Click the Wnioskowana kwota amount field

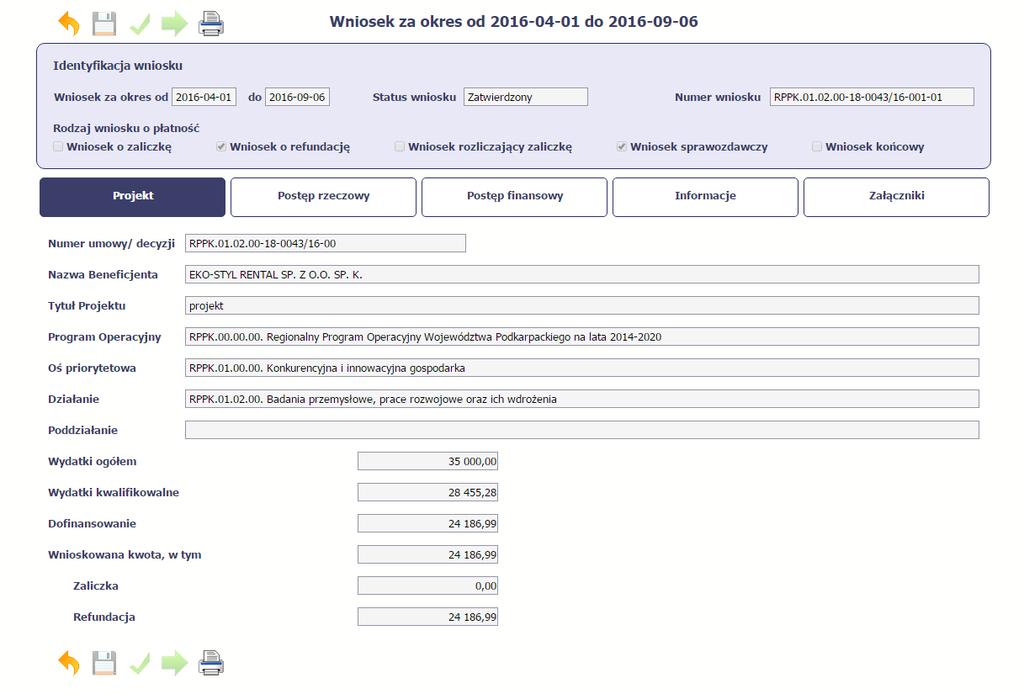coord(428,554)
